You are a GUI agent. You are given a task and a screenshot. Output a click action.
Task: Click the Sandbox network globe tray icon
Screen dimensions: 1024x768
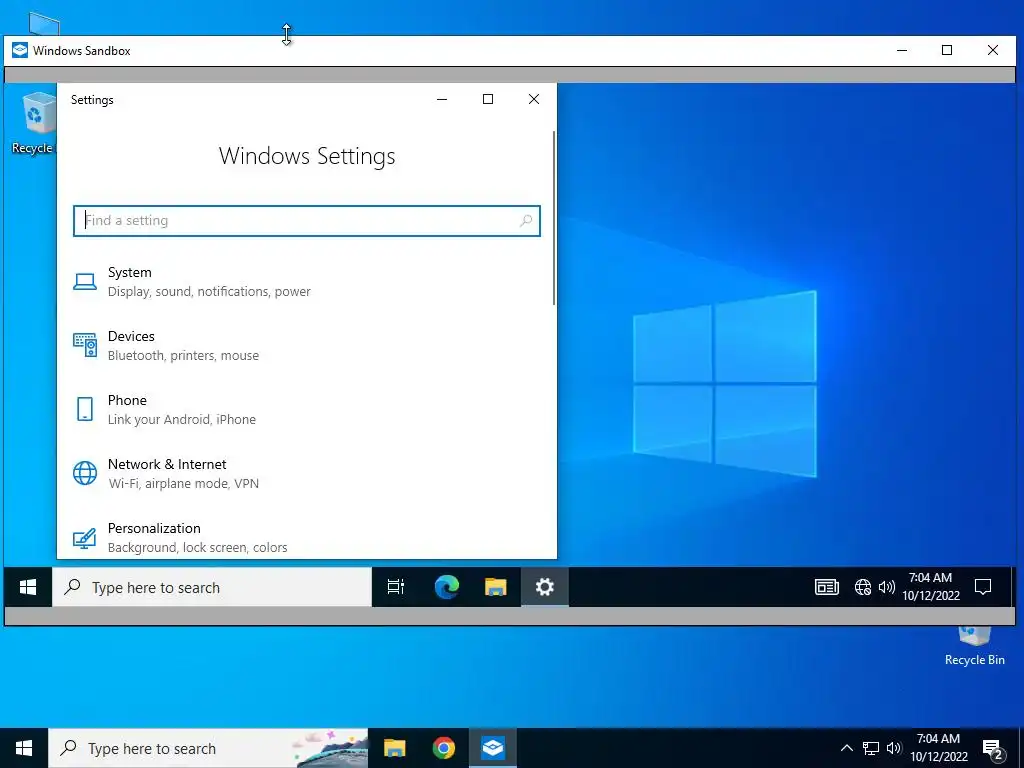(863, 587)
